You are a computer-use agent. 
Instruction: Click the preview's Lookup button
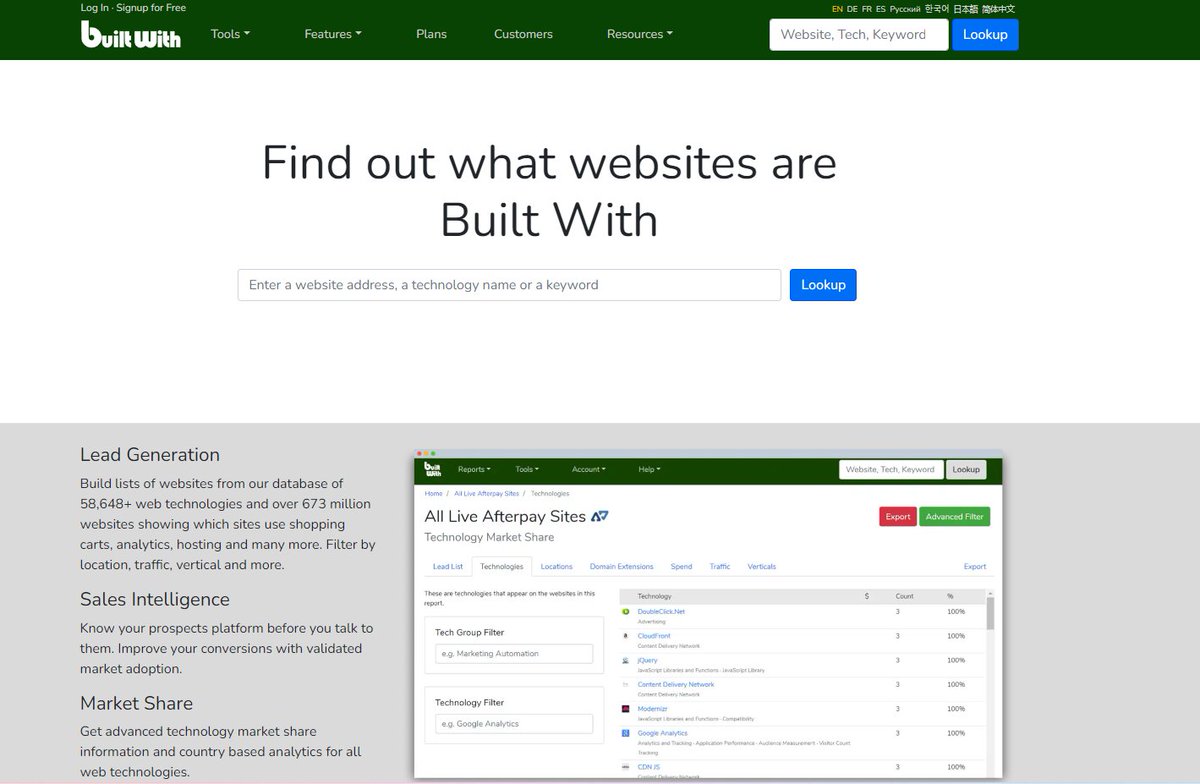point(966,469)
